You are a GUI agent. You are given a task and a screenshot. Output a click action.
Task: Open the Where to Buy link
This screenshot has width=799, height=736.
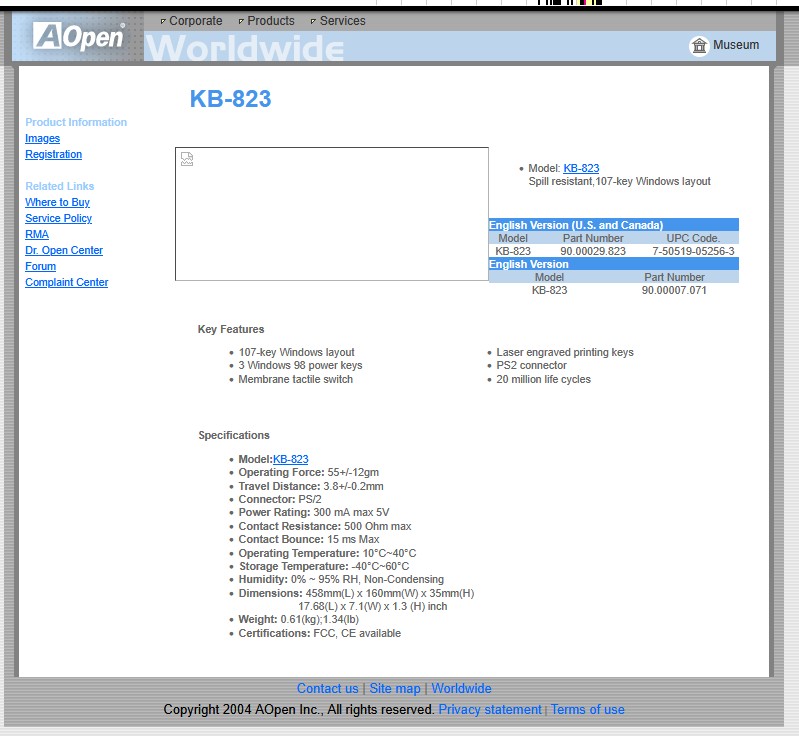pyautogui.click(x=57, y=202)
